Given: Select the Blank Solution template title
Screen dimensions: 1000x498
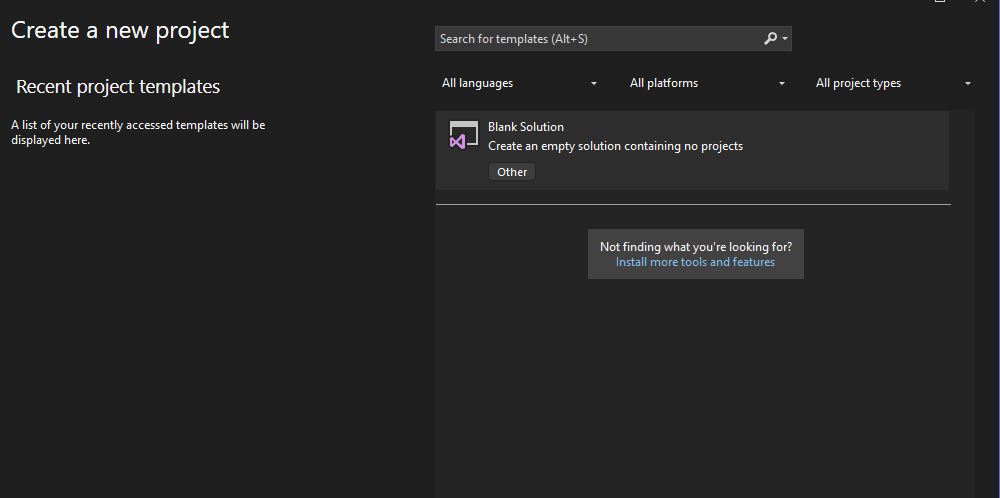Looking at the screenshot, I should pos(526,127).
